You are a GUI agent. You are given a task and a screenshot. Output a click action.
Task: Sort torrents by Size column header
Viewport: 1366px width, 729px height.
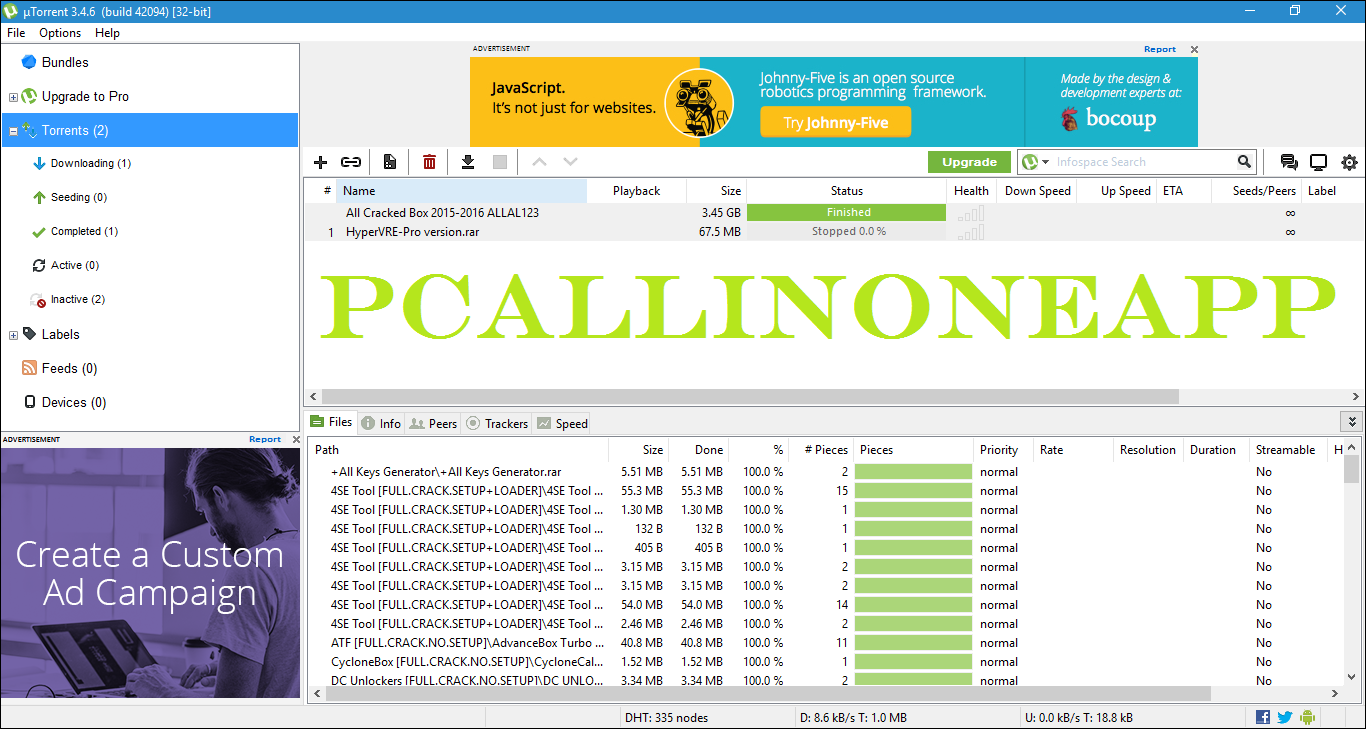[x=717, y=190]
